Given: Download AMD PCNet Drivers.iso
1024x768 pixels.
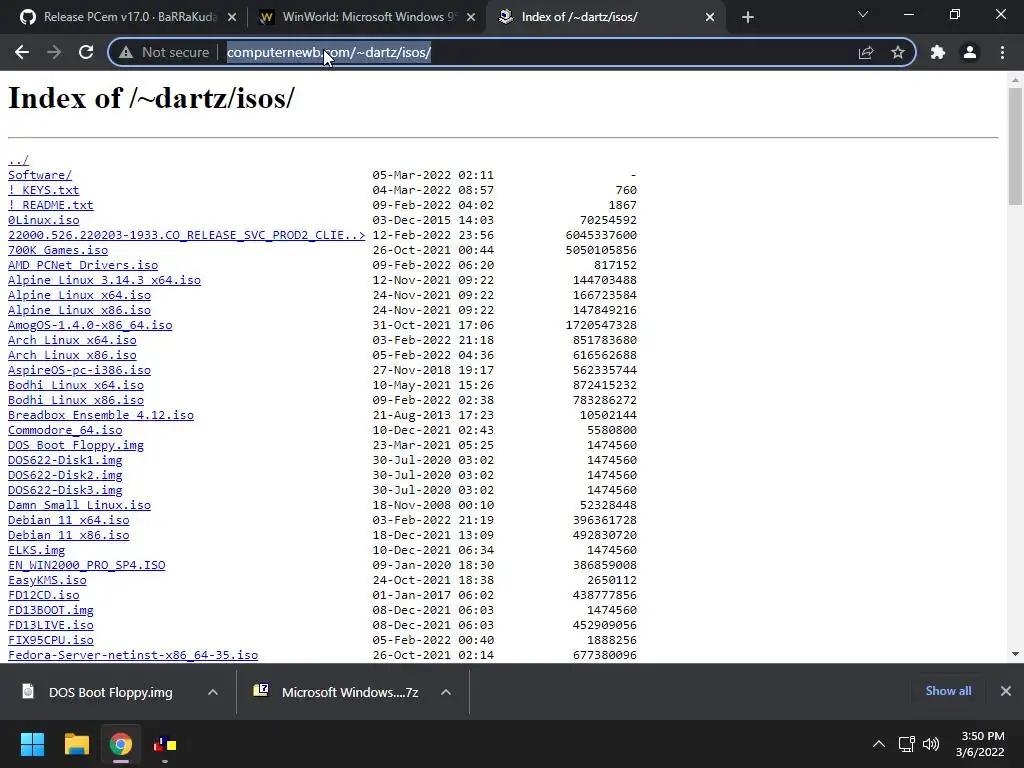Looking at the screenshot, I should pos(83,265).
